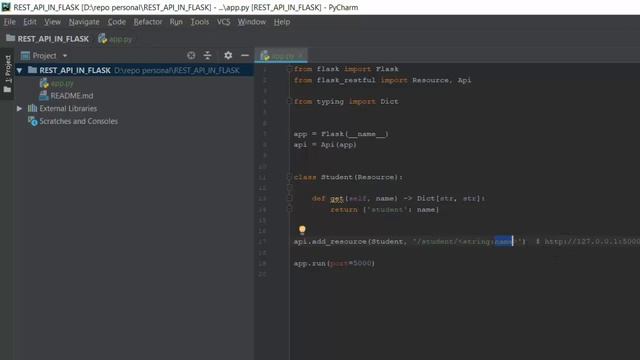
Task: Fold the imports block at line 1
Action: click(289, 69)
